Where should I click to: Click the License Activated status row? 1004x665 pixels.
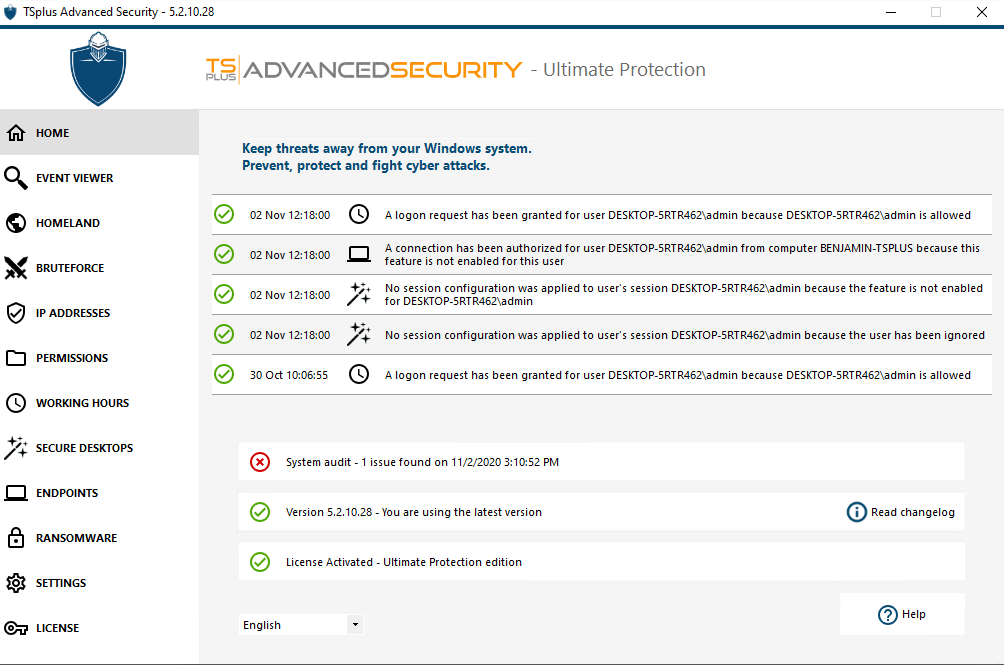pos(404,562)
